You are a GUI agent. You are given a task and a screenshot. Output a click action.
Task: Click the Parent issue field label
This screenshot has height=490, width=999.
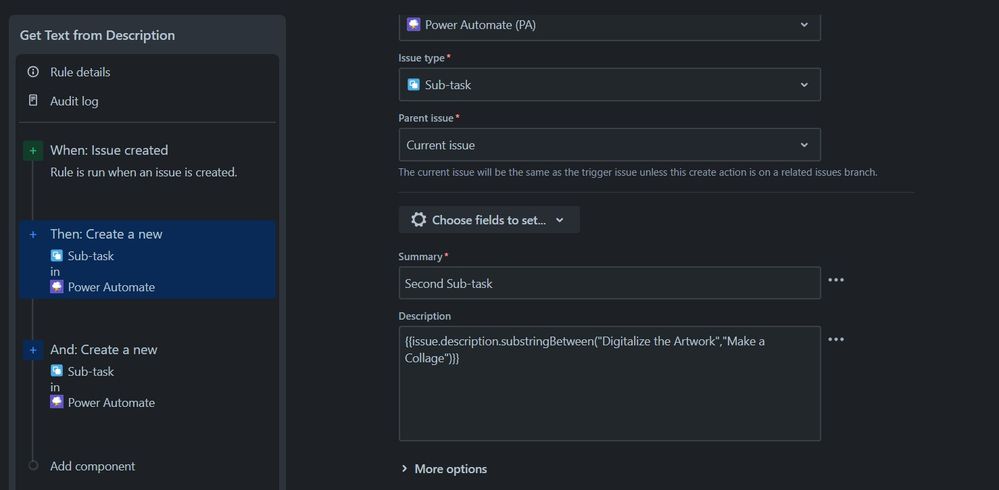pyautogui.click(x=426, y=118)
